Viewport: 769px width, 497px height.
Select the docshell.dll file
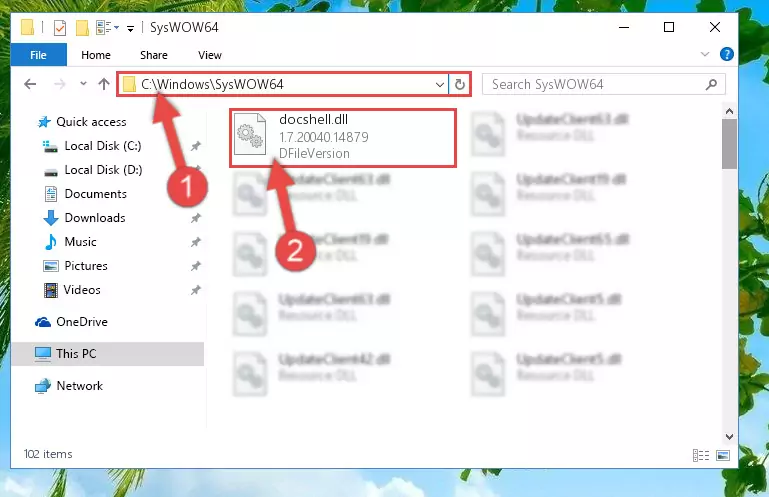[x=343, y=138]
